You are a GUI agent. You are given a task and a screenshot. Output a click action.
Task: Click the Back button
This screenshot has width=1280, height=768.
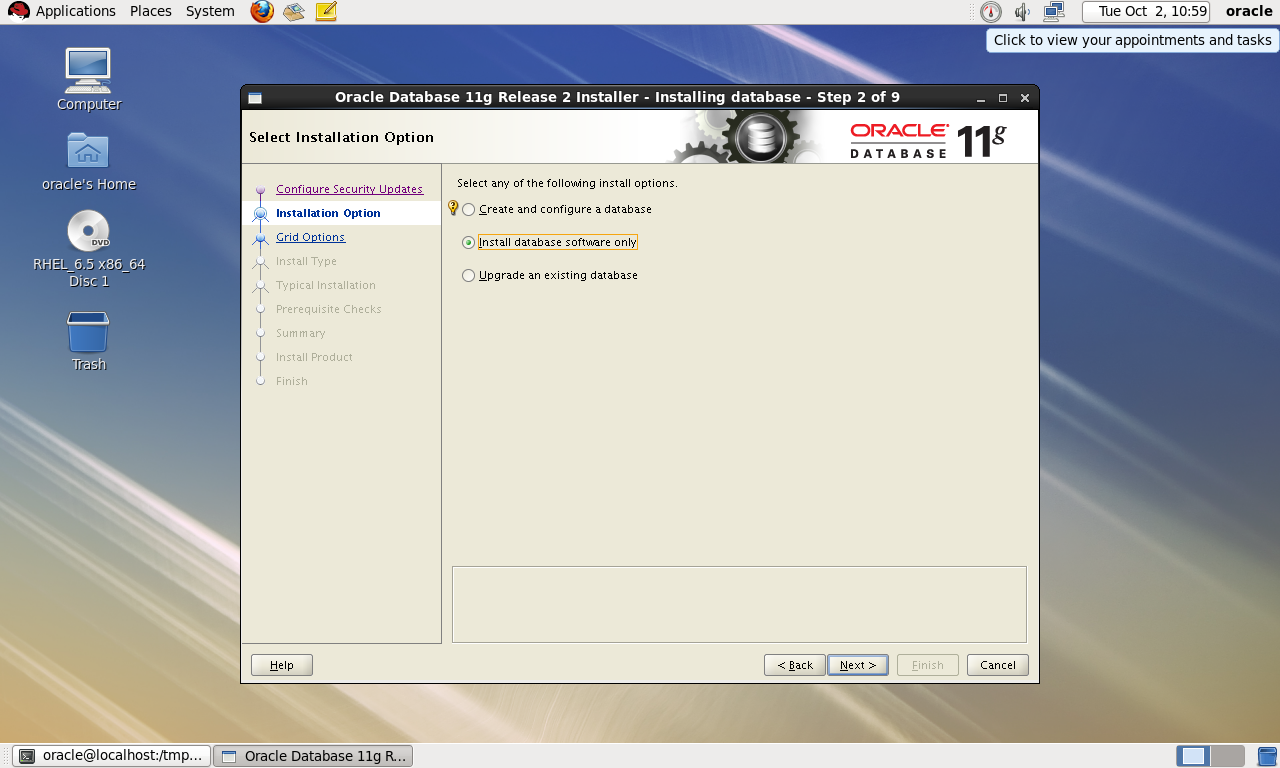pos(795,665)
